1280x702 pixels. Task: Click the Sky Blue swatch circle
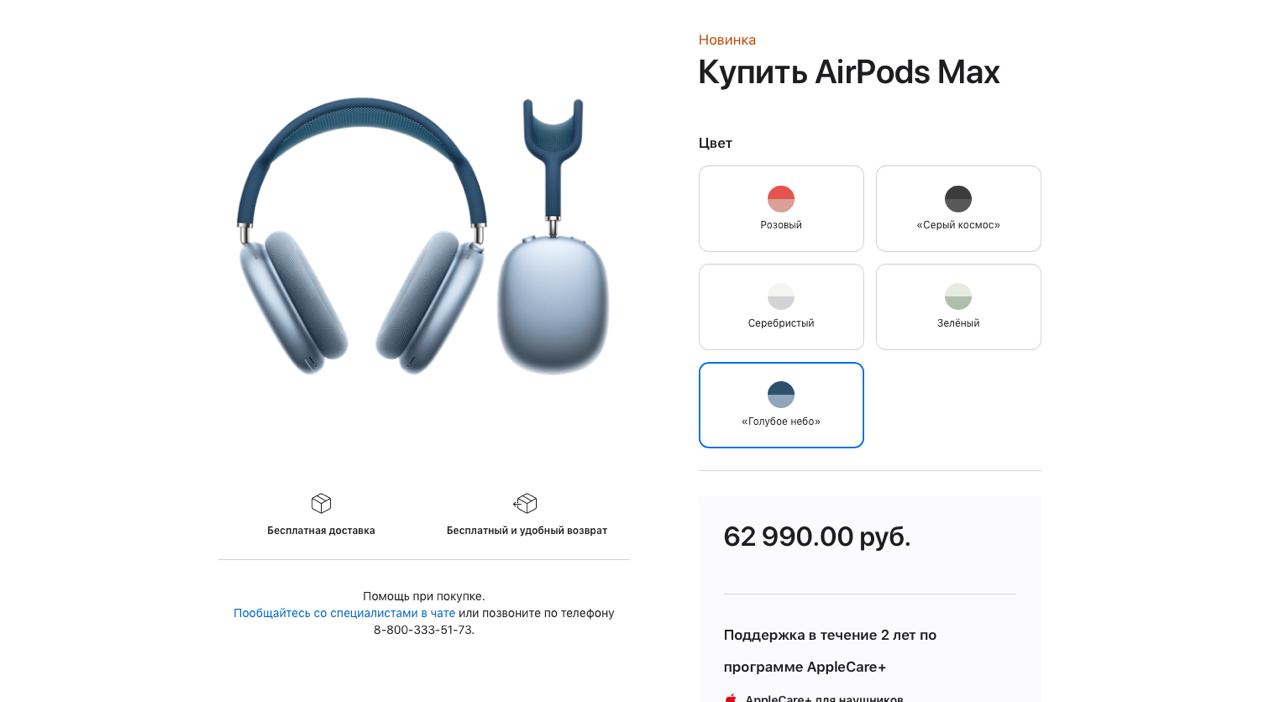tap(781, 394)
